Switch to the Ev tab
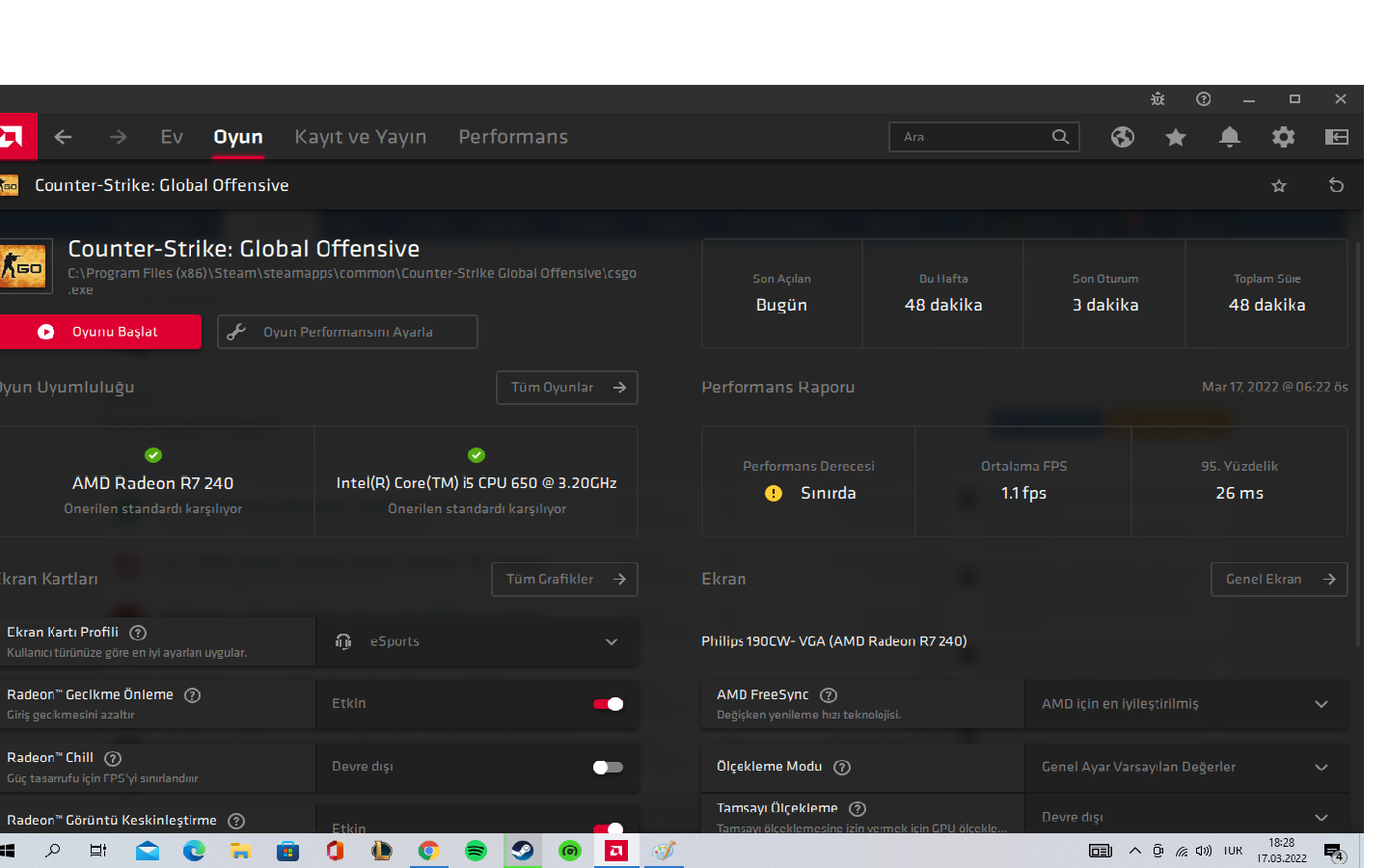 click(172, 137)
